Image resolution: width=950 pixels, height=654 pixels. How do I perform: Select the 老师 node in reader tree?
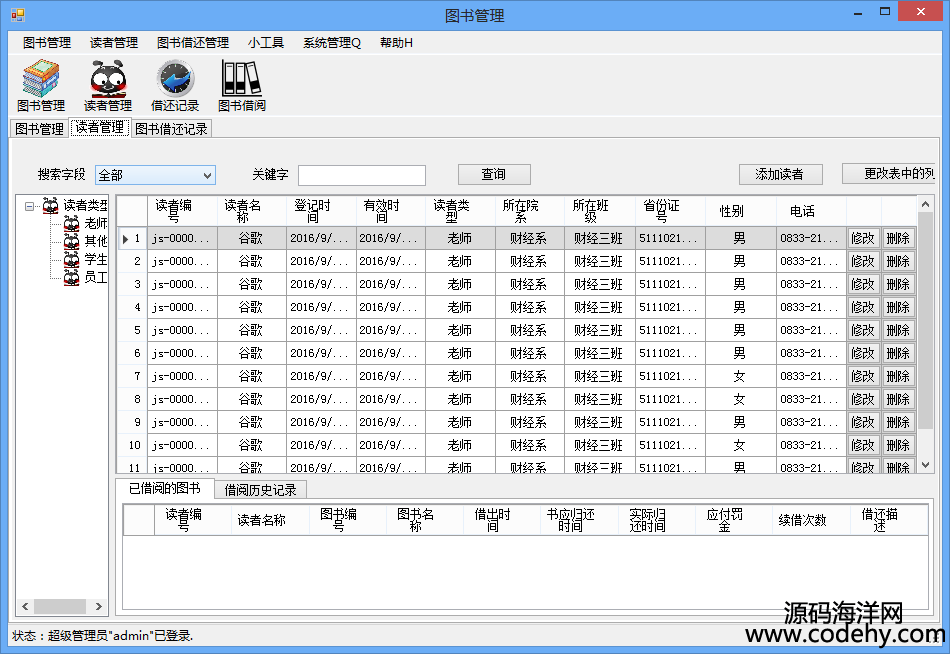pyautogui.click(x=95, y=223)
